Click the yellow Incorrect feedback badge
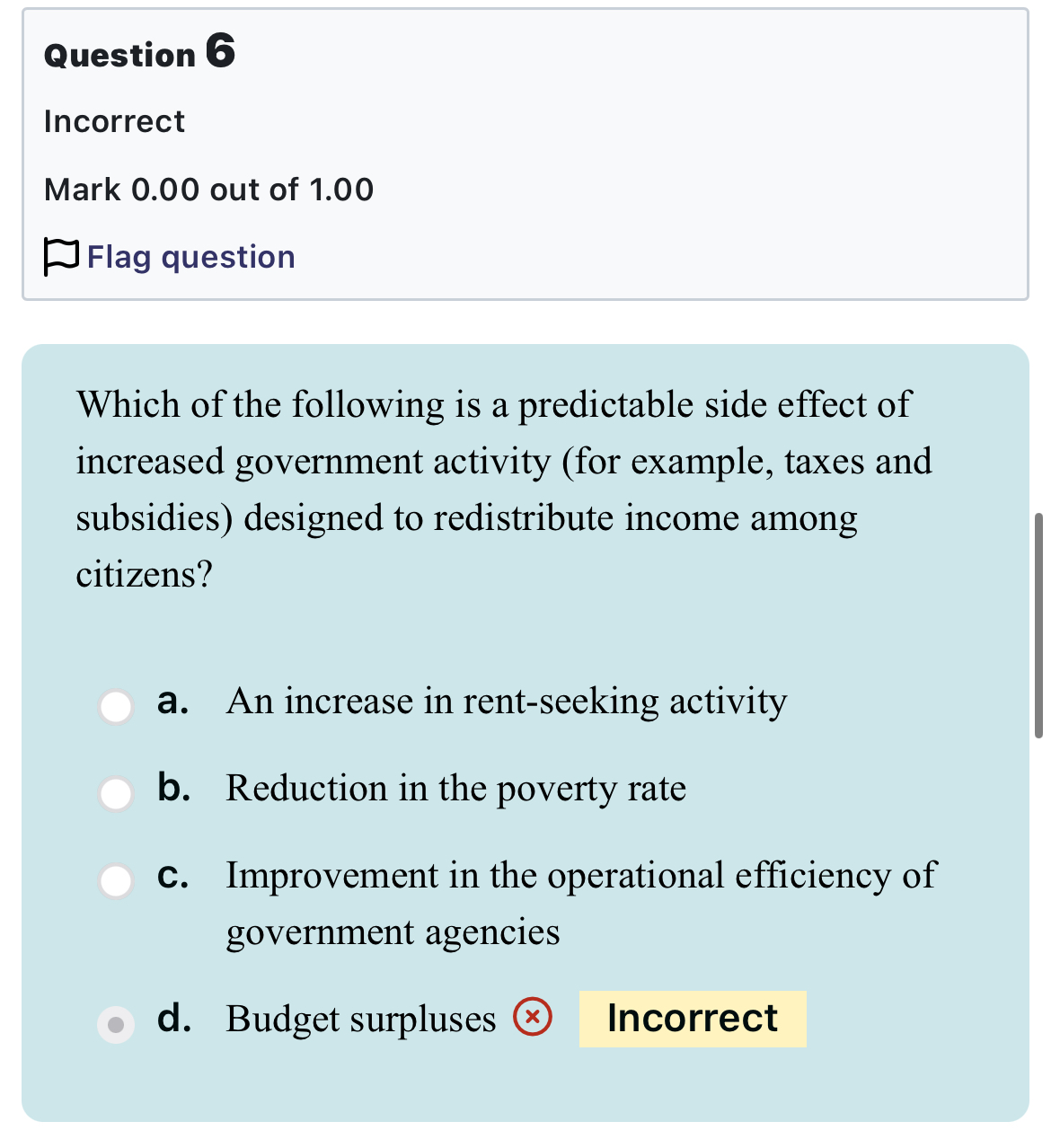The width and height of the screenshot is (1051, 1148). coord(693,1019)
